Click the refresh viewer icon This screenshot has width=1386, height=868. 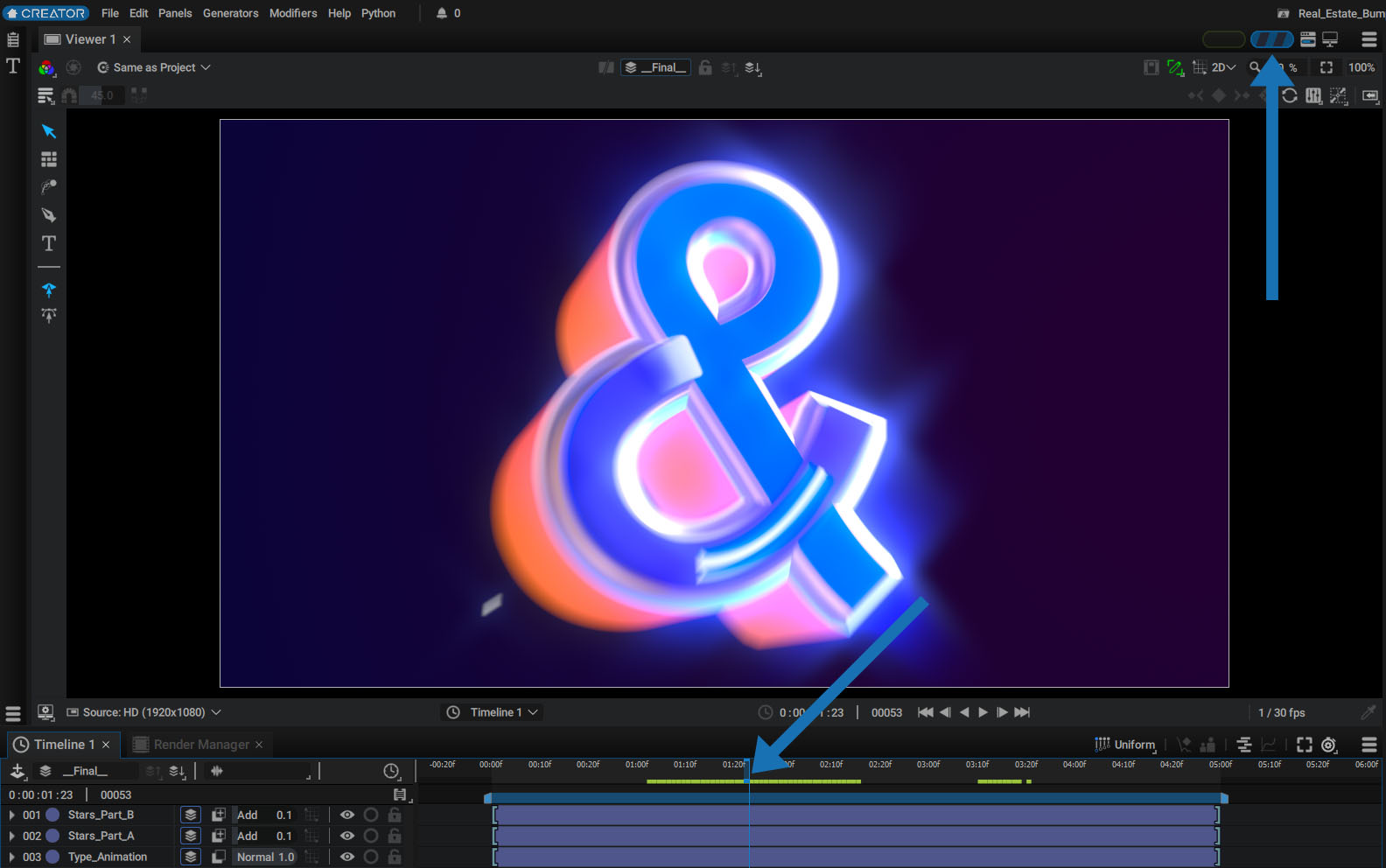coord(1290,95)
